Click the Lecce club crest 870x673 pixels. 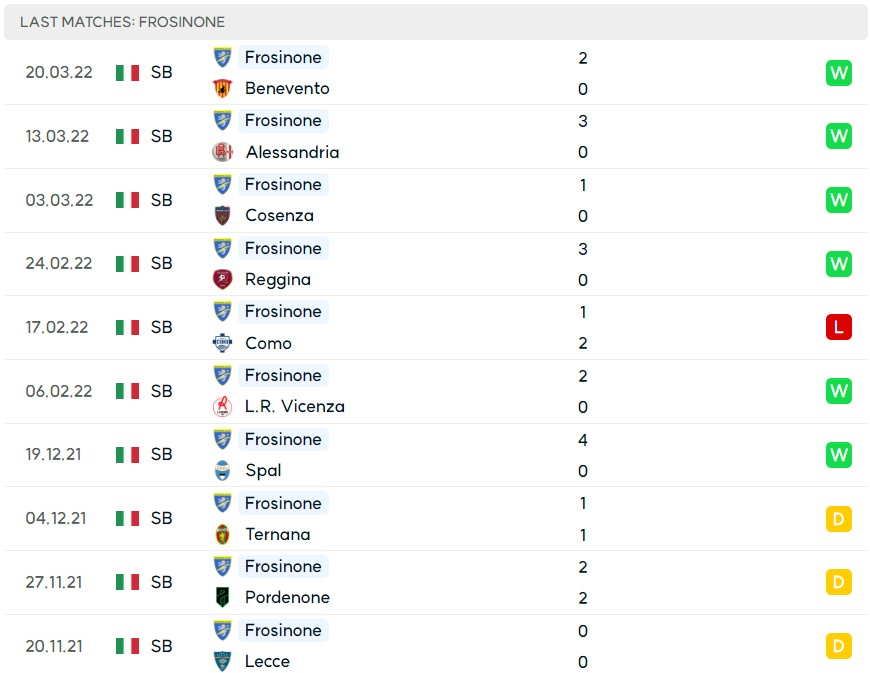tap(222, 661)
